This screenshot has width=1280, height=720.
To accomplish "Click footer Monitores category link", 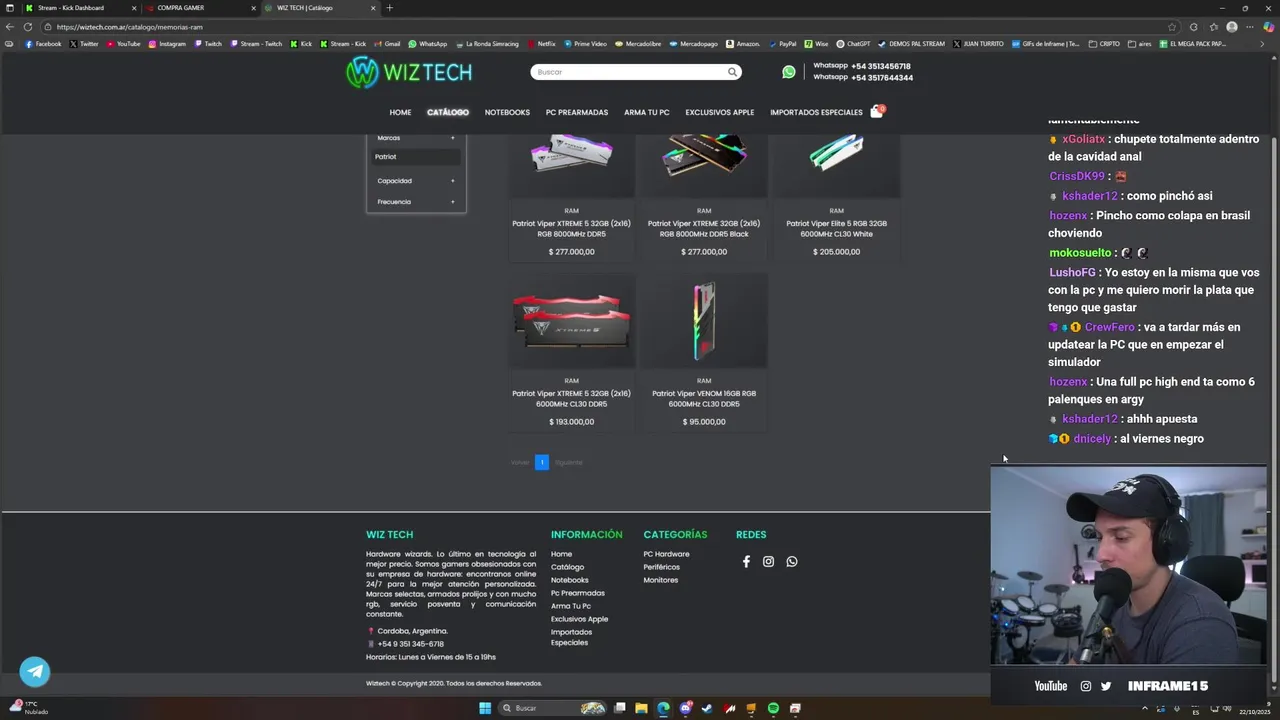I will (x=660, y=580).
